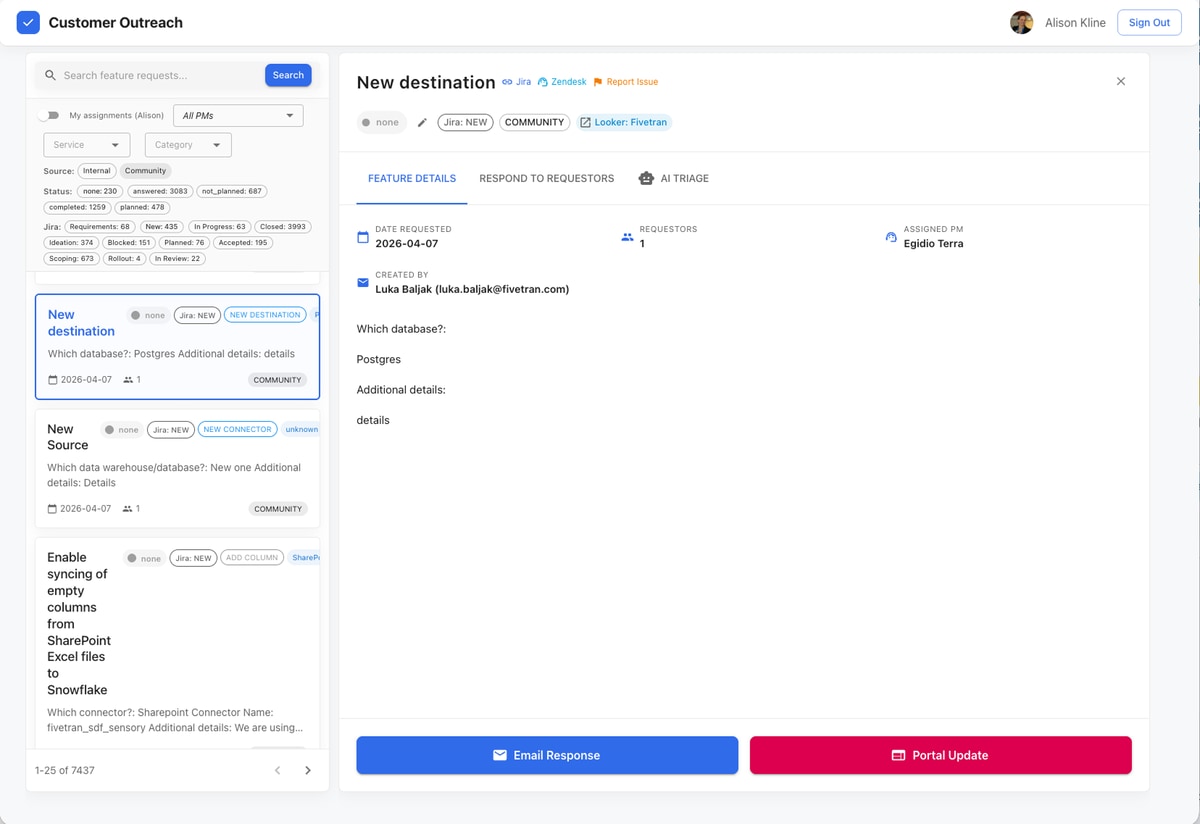Viewport: 1200px width, 824px height.
Task: Open the All PMs dropdown
Action: coord(238,116)
